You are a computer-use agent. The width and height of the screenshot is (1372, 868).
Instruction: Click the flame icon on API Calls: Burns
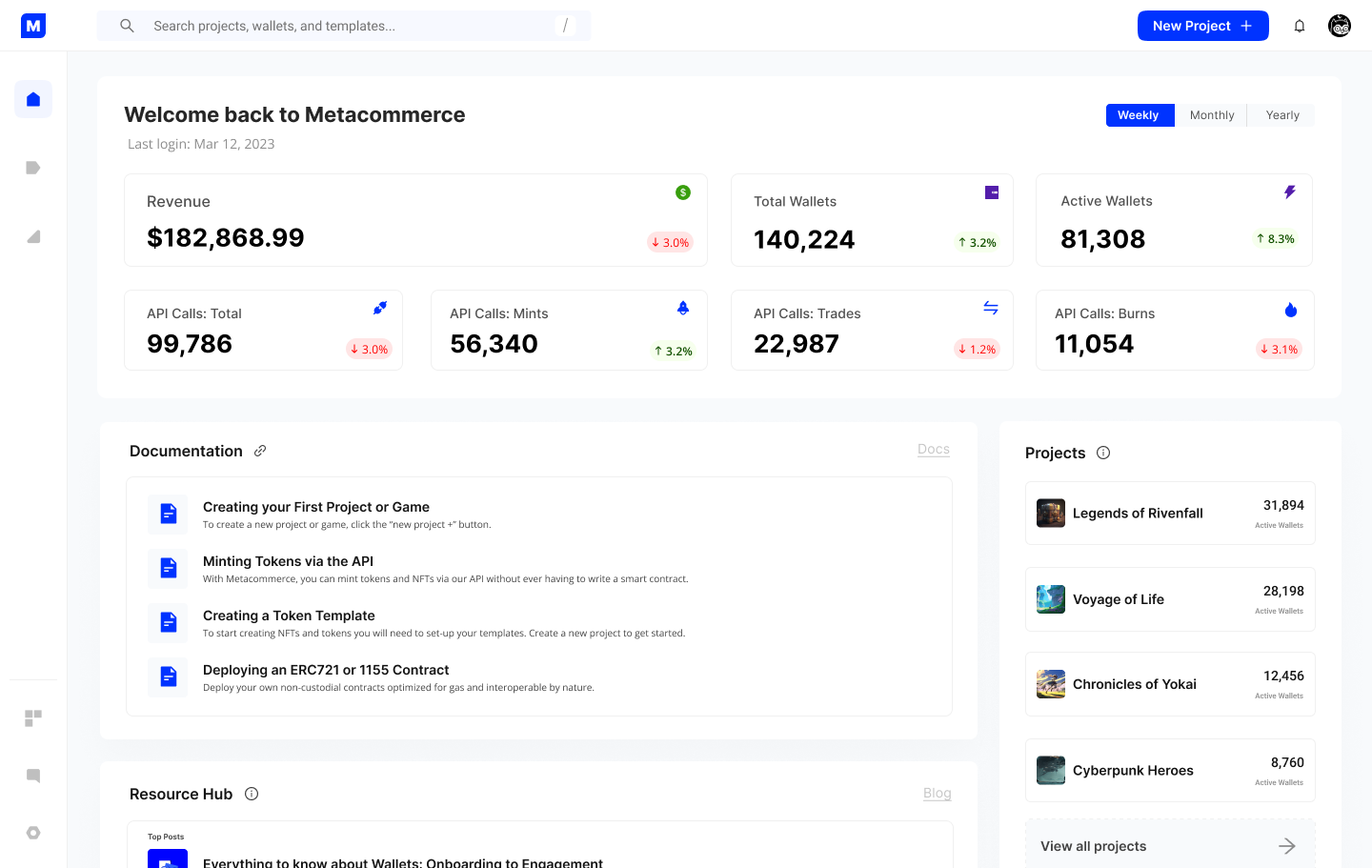click(x=1291, y=310)
